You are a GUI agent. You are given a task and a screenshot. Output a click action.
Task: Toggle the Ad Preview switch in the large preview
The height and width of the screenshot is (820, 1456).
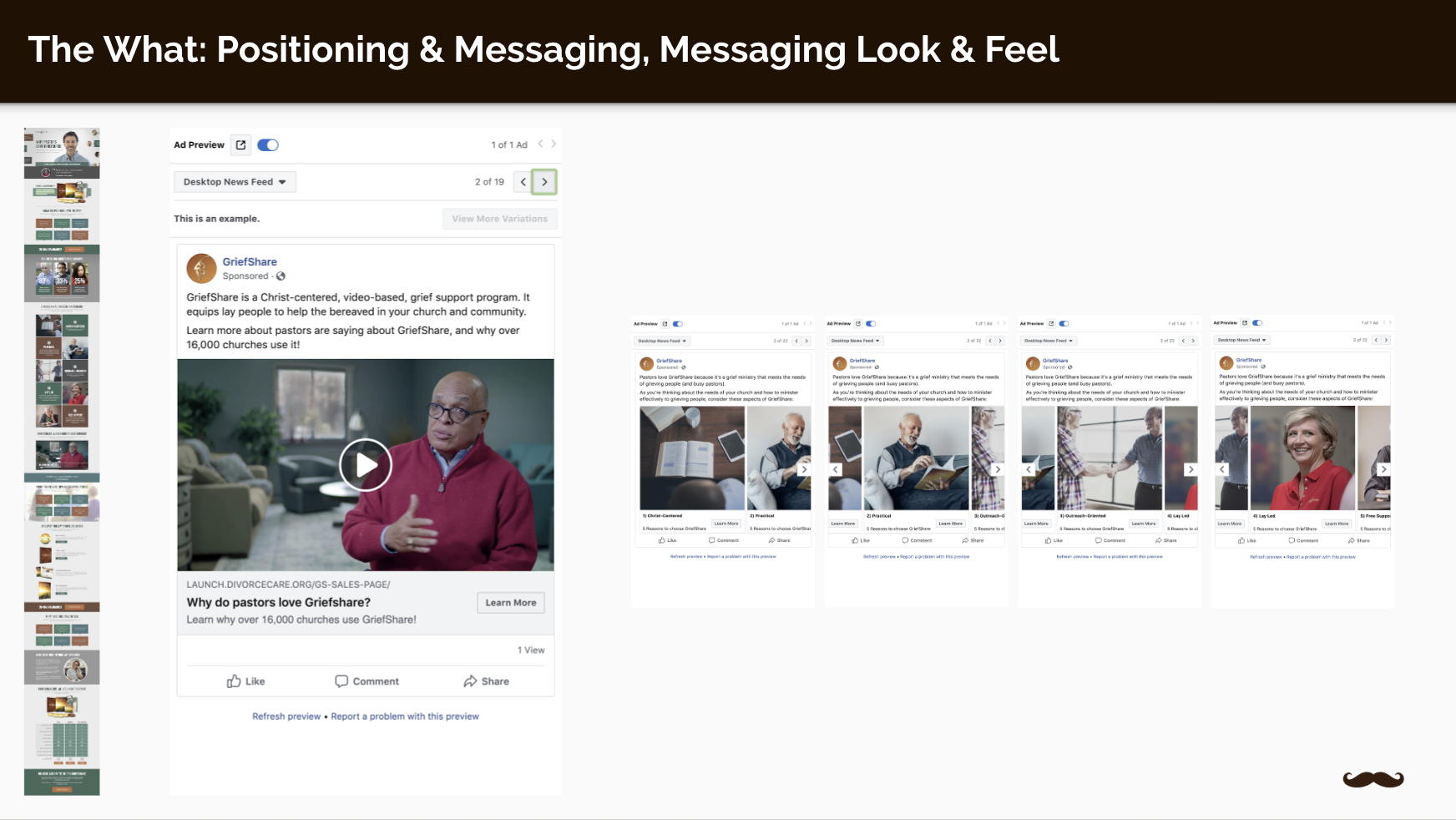[268, 145]
